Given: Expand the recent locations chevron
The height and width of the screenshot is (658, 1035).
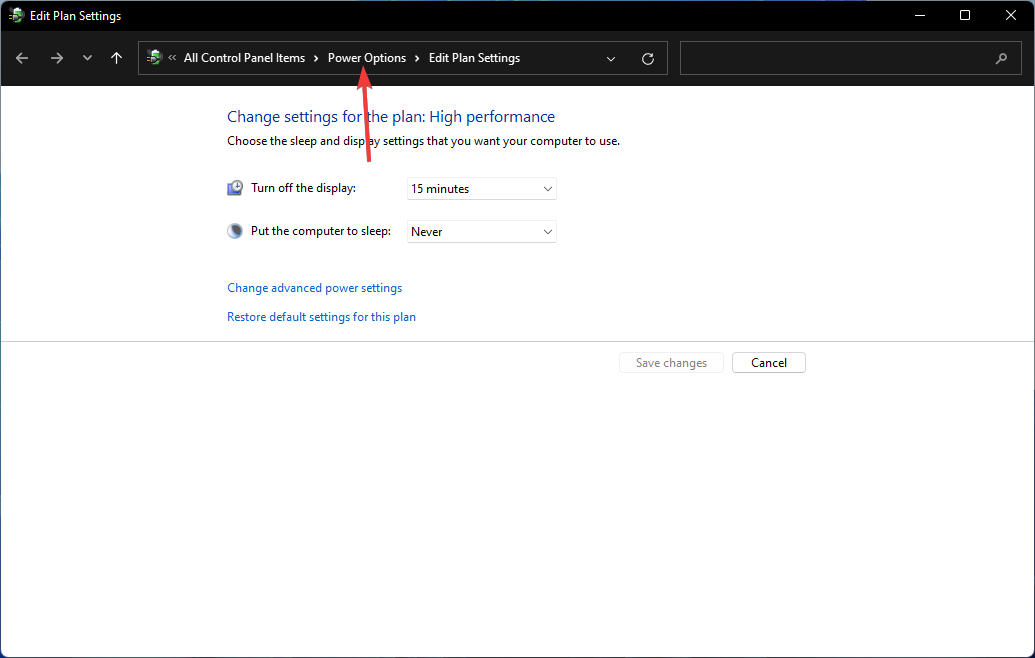Looking at the screenshot, I should click(x=87, y=58).
